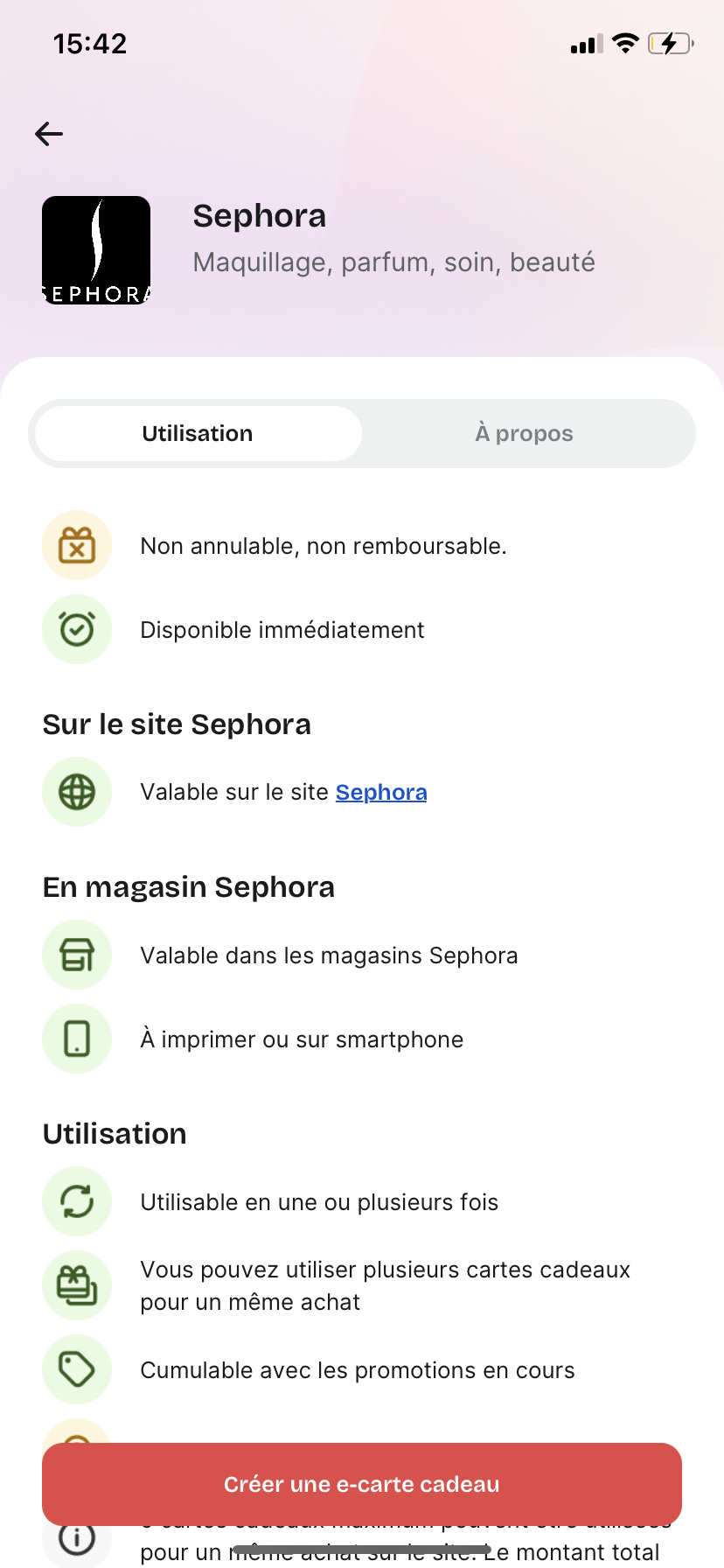The height and width of the screenshot is (1568, 724).
Task: Tap the non-refundable gift icon
Action: (x=77, y=545)
